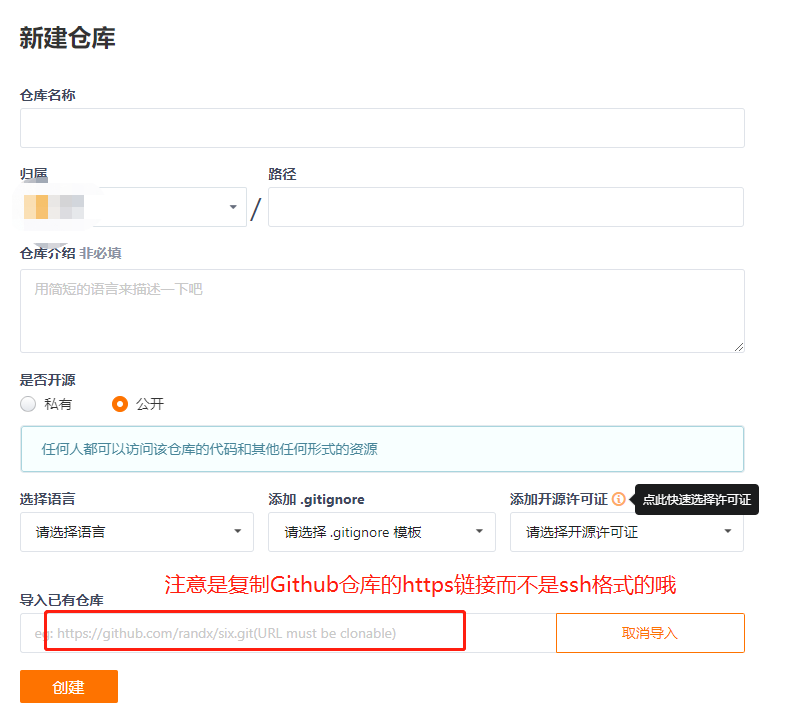
Task: Select the 公开 radio button
Action: [x=120, y=404]
